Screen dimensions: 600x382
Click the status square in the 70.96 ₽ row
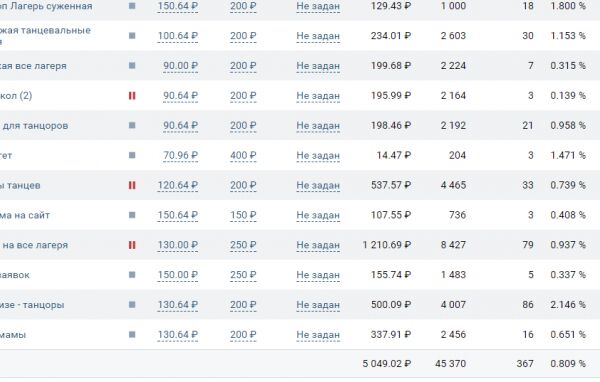(132, 155)
